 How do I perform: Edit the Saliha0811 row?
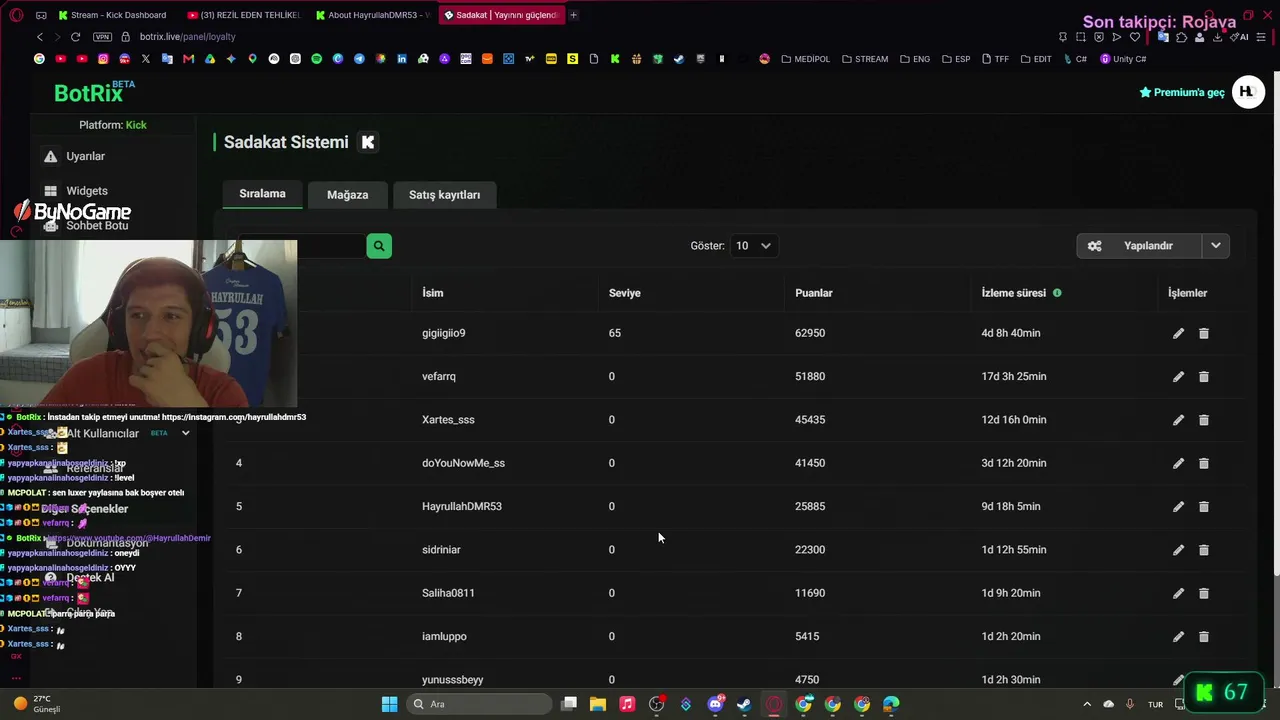tap(1178, 593)
